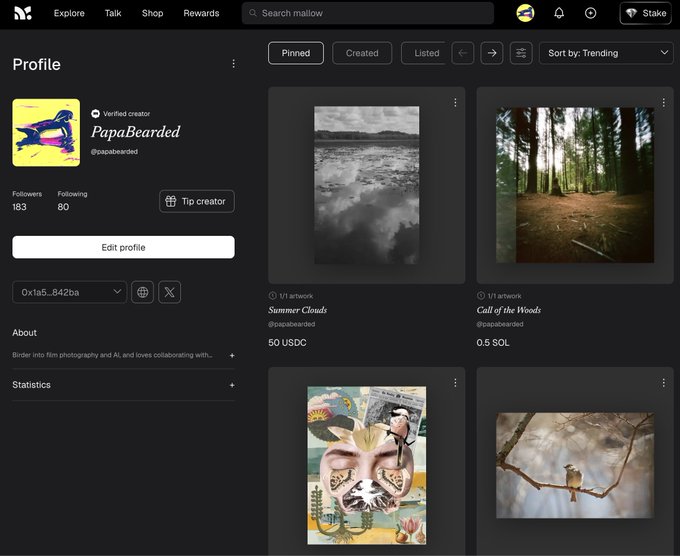Open the Summer Clouds title link
This screenshot has height=556, width=680.
point(298,310)
